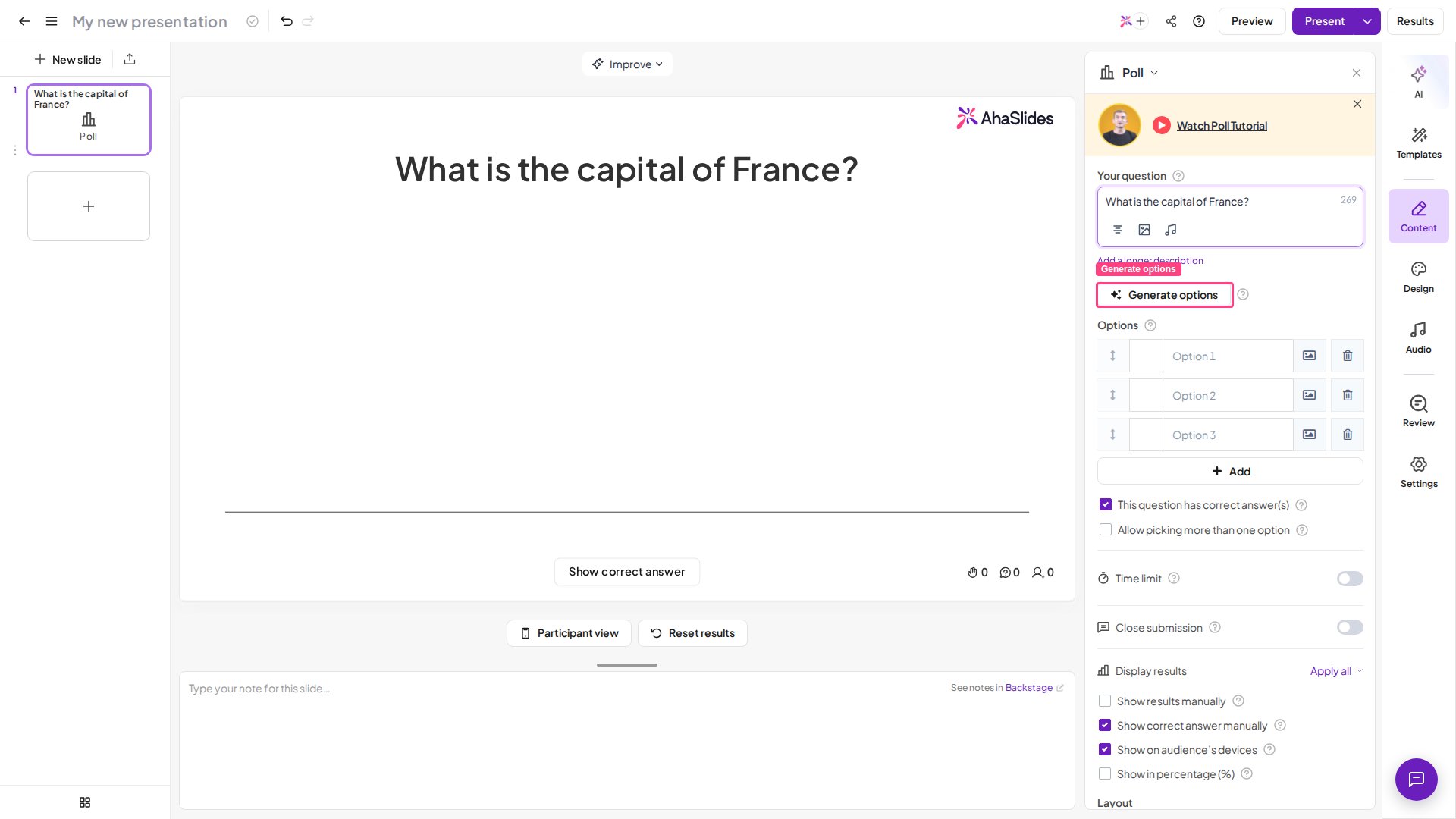Click the AhaSlides plus collaborator icon

[x=1133, y=21]
